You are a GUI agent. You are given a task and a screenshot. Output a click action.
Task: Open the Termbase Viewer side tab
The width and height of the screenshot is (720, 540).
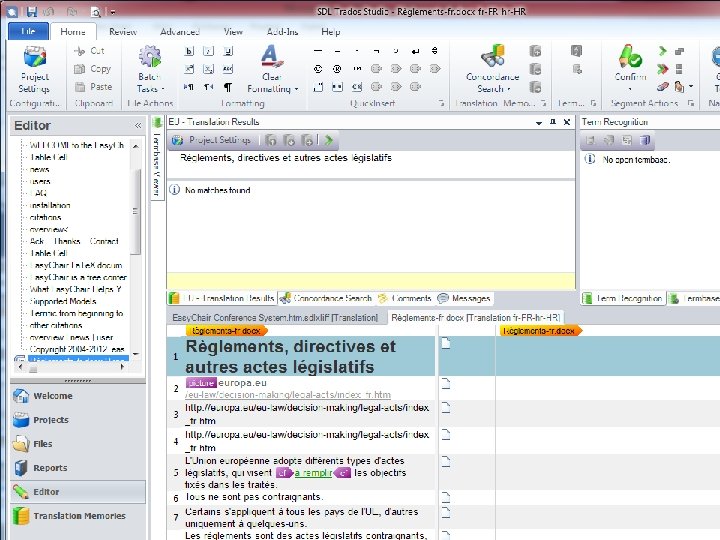tap(157, 158)
